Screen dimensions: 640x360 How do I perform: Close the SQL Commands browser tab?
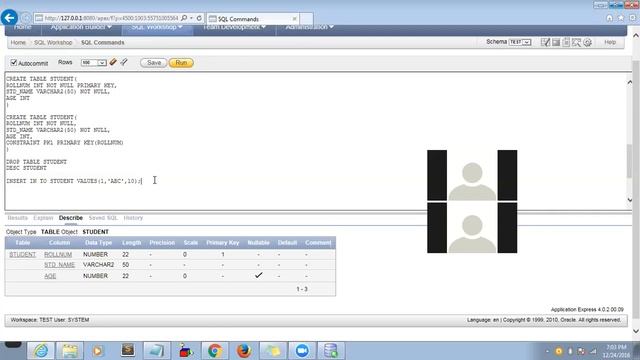pyautogui.click(x=294, y=19)
